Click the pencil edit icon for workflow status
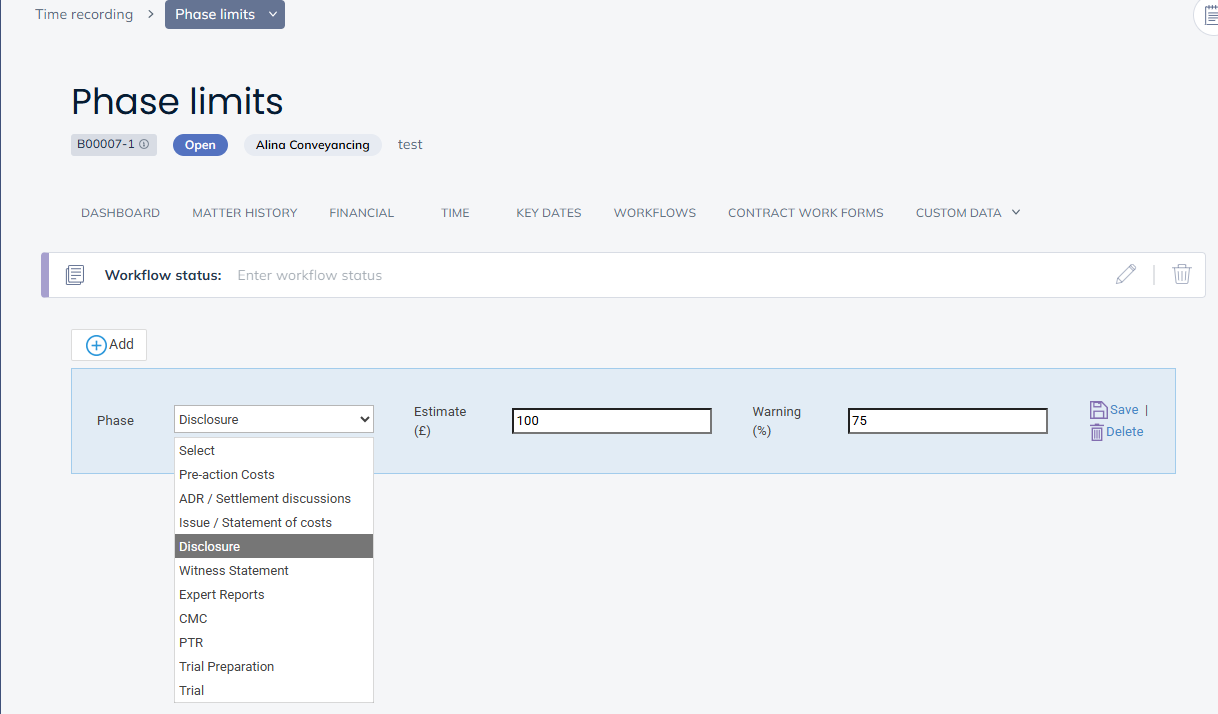1218x714 pixels. 1126,274
